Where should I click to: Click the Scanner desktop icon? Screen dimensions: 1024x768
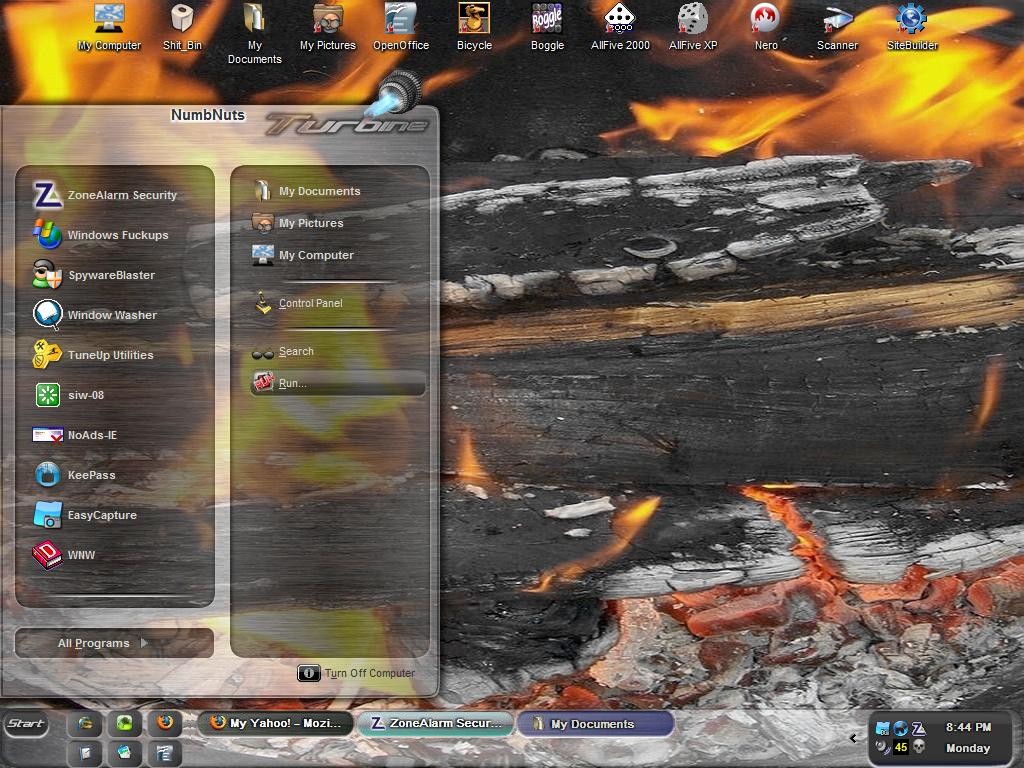point(837,27)
